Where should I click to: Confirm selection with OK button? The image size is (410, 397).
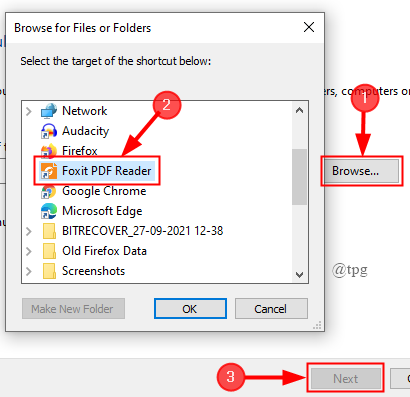pos(190,309)
